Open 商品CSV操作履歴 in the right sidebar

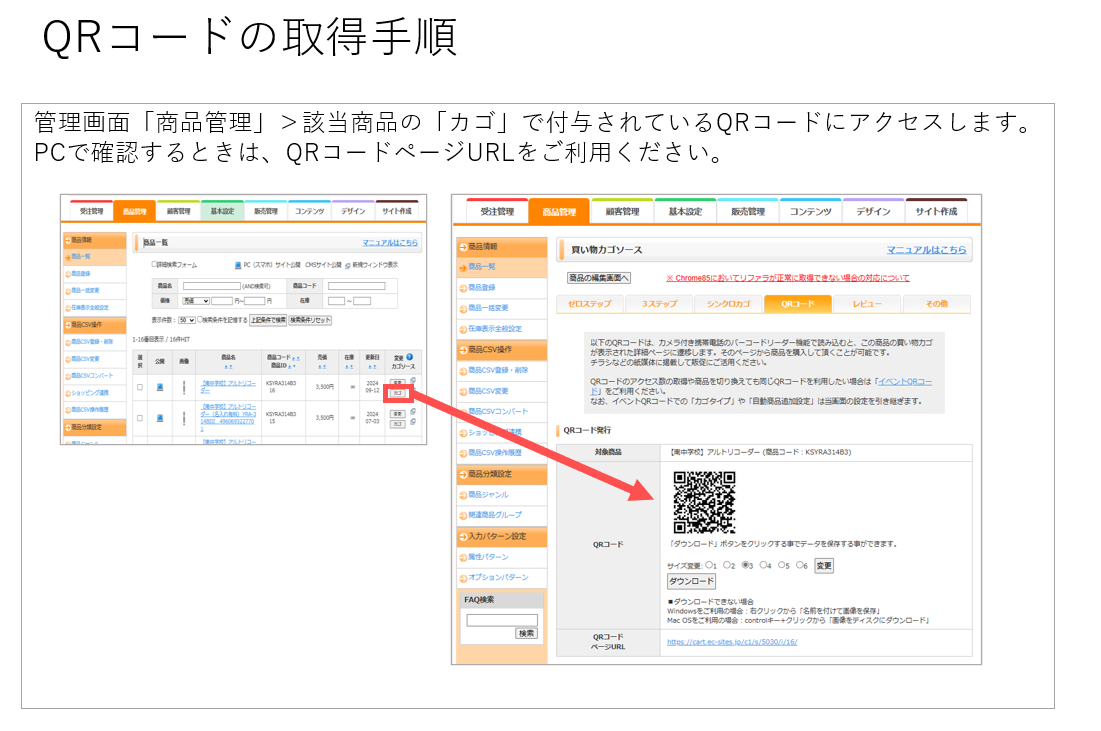[495, 453]
